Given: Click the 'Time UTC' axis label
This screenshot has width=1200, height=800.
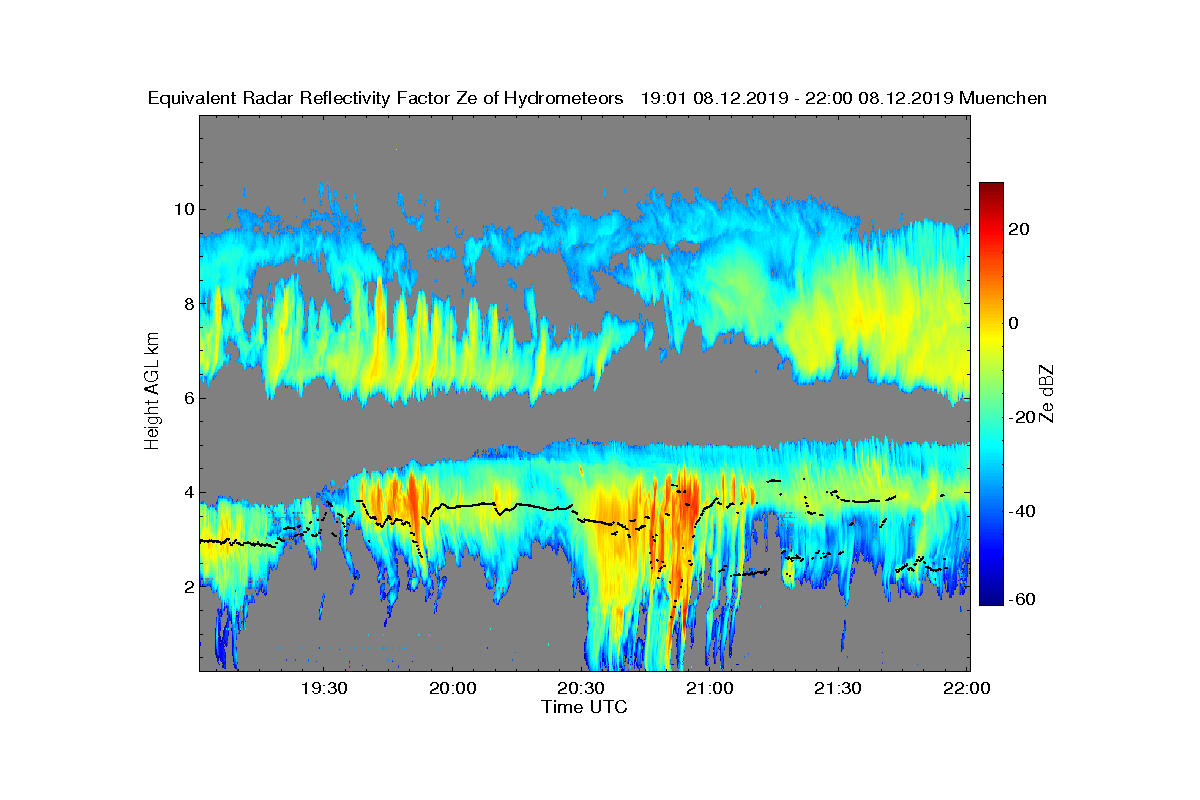Looking at the screenshot, I should coord(585,707).
